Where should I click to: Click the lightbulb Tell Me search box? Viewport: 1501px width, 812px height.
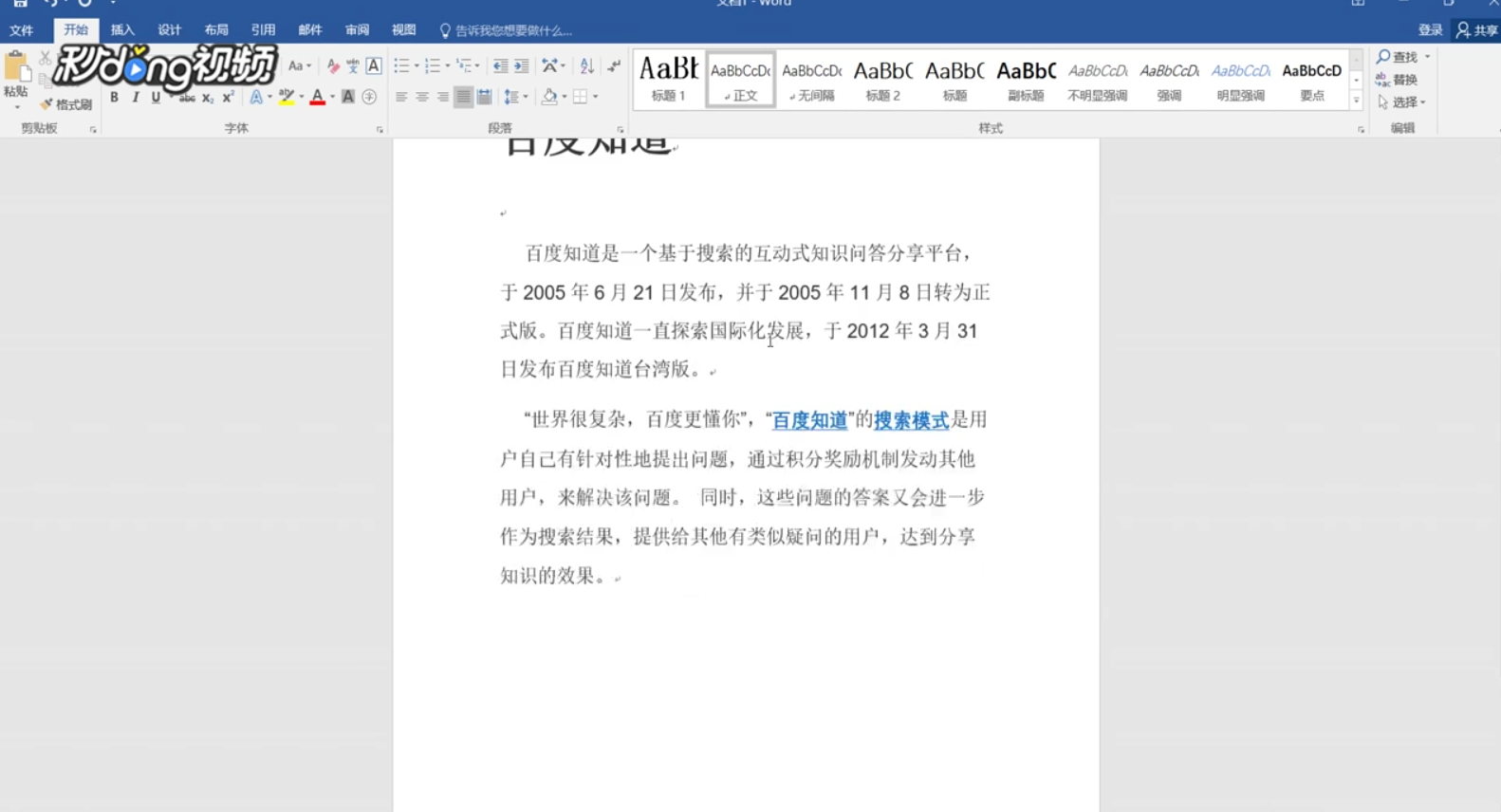pos(506,30)
